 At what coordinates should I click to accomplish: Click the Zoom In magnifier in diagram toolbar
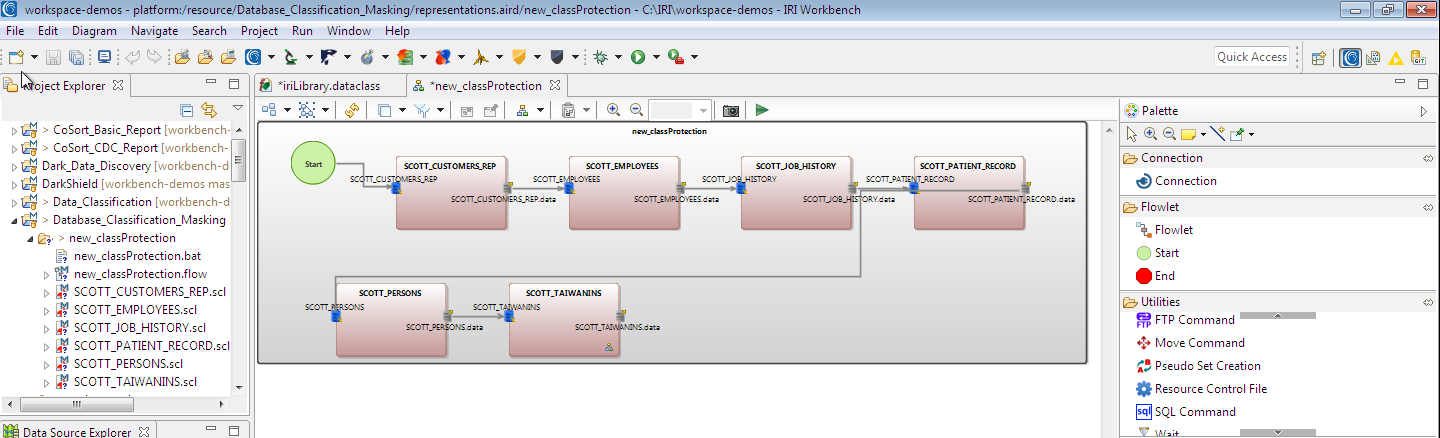(x=613, y=110)
